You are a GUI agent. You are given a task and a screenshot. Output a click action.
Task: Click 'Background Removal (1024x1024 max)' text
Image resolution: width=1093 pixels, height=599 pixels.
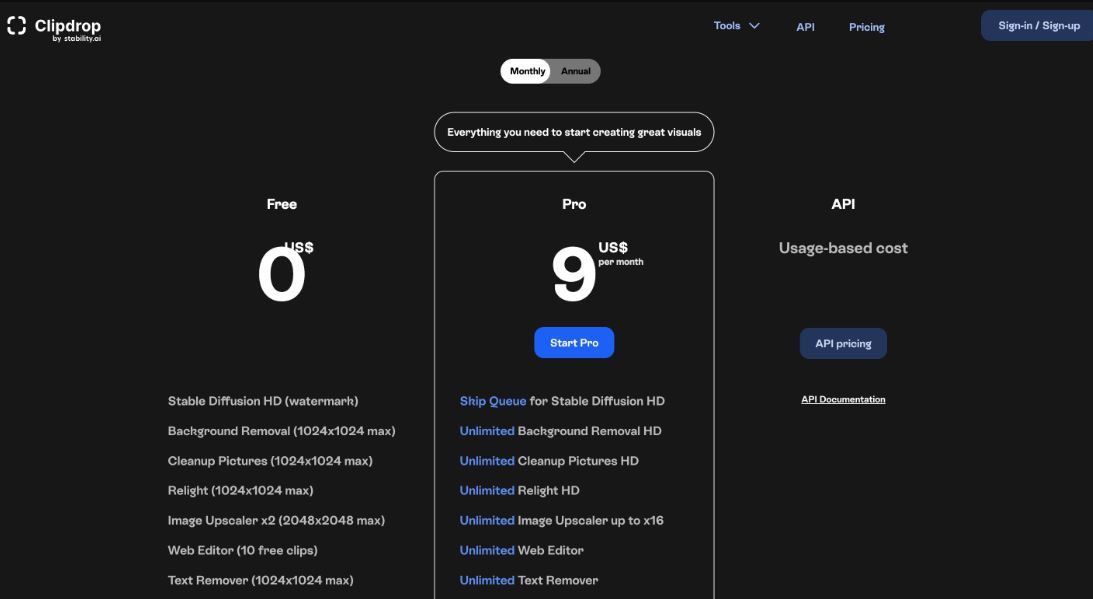coord(282,431)
